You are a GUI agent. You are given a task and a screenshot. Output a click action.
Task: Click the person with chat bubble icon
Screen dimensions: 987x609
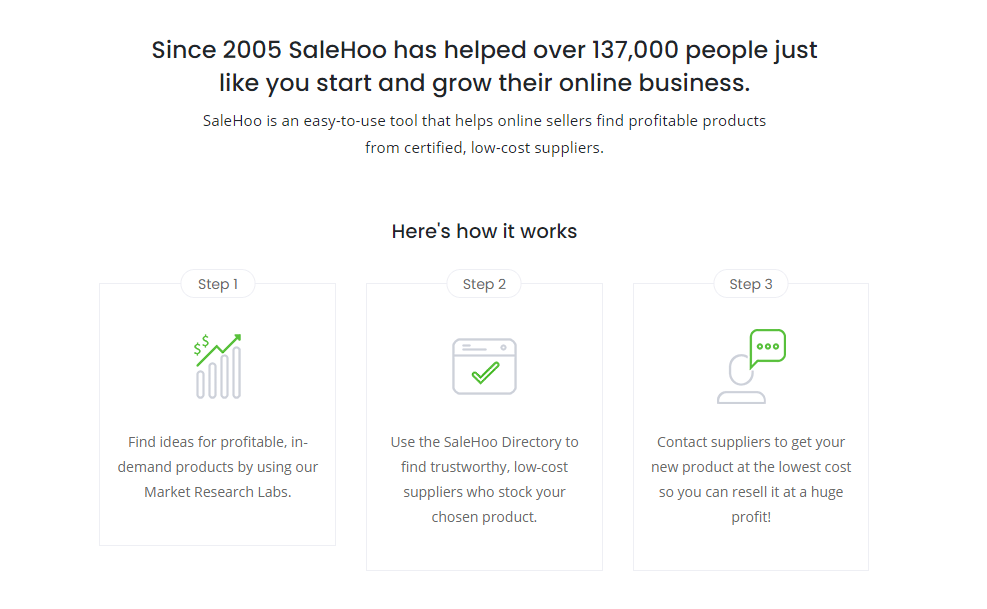pos(751,366)
